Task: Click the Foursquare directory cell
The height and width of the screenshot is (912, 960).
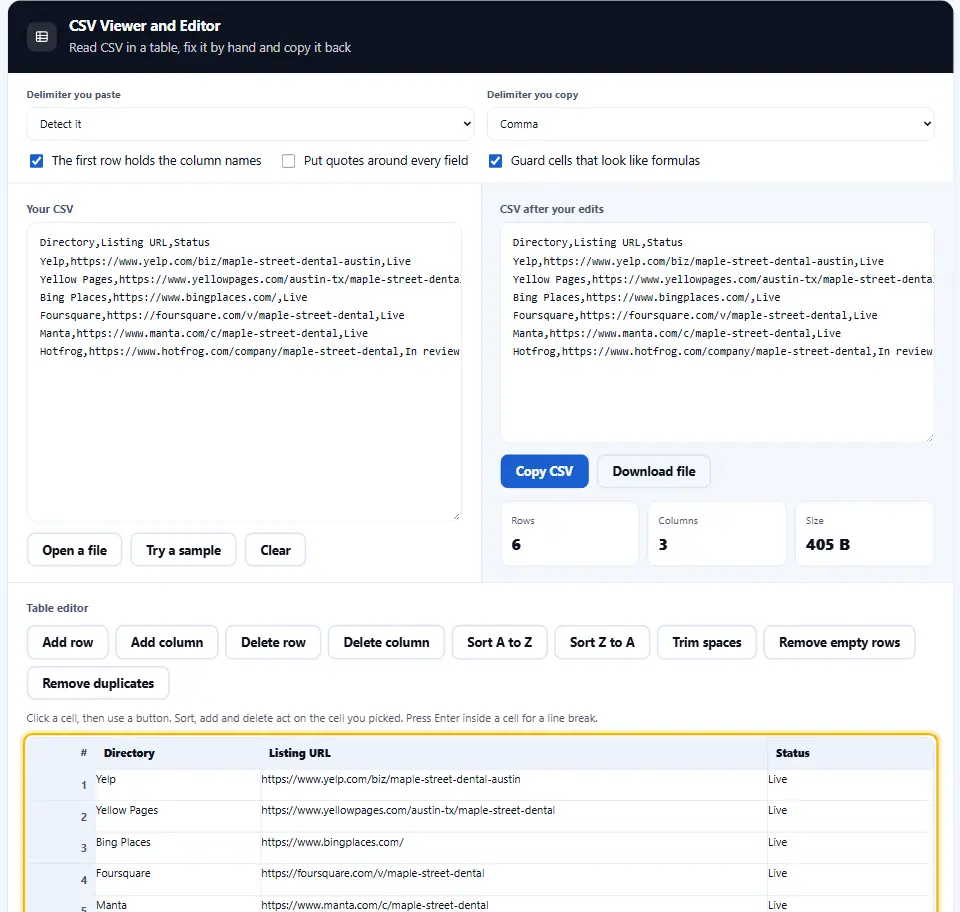Action: click(178, 879)
